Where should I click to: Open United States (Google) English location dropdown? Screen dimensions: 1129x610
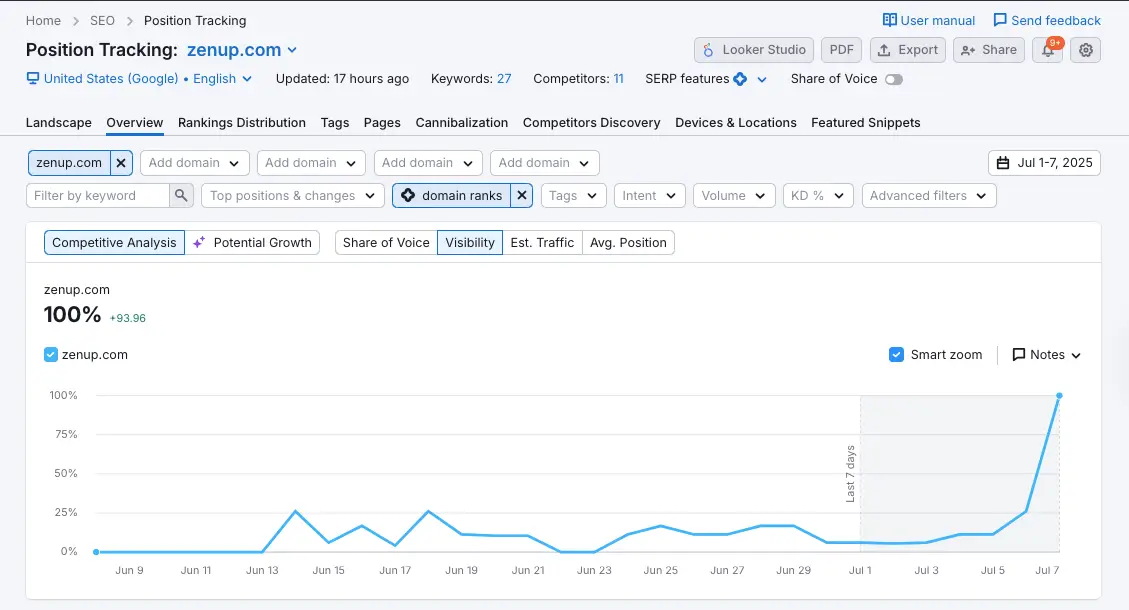coord(140,79)
